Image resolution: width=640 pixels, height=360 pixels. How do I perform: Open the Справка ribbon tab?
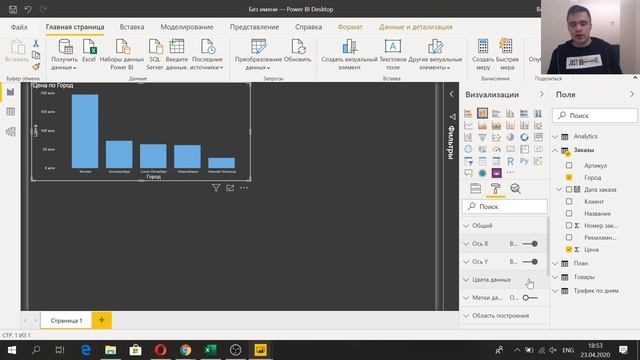point(308,27)
